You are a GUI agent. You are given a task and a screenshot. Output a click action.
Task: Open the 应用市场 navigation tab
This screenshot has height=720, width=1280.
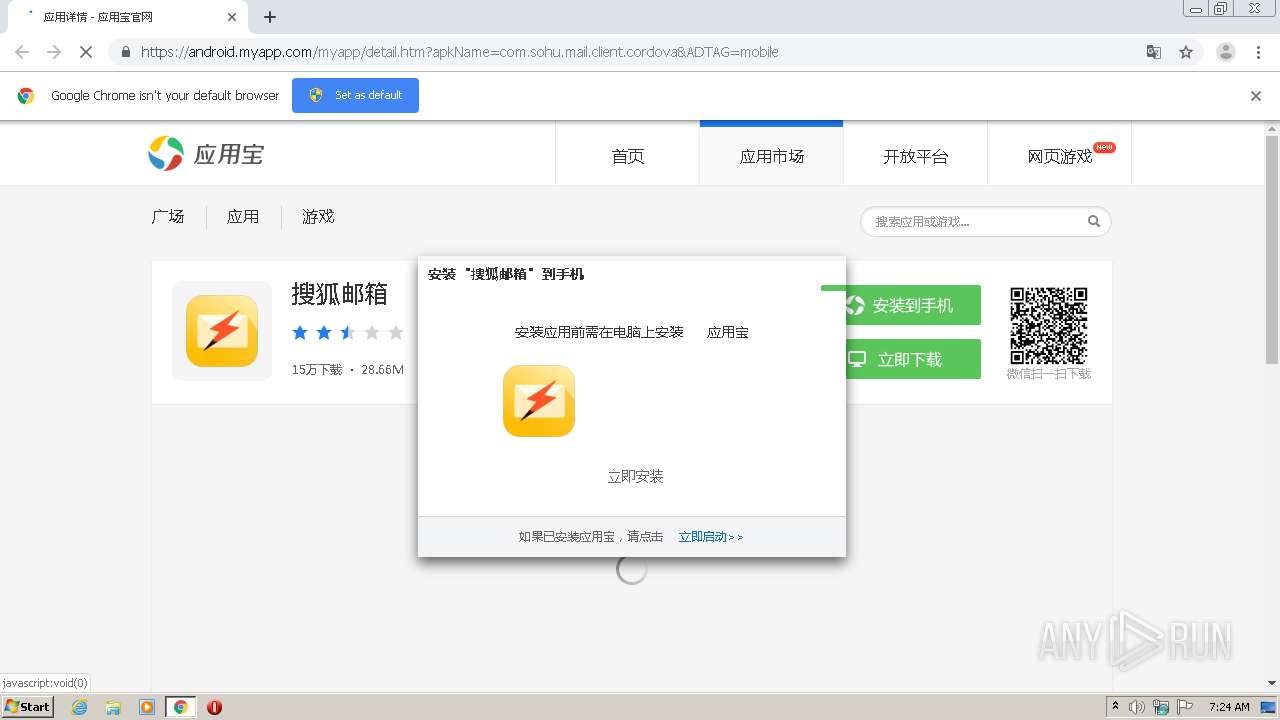(771, 156)
